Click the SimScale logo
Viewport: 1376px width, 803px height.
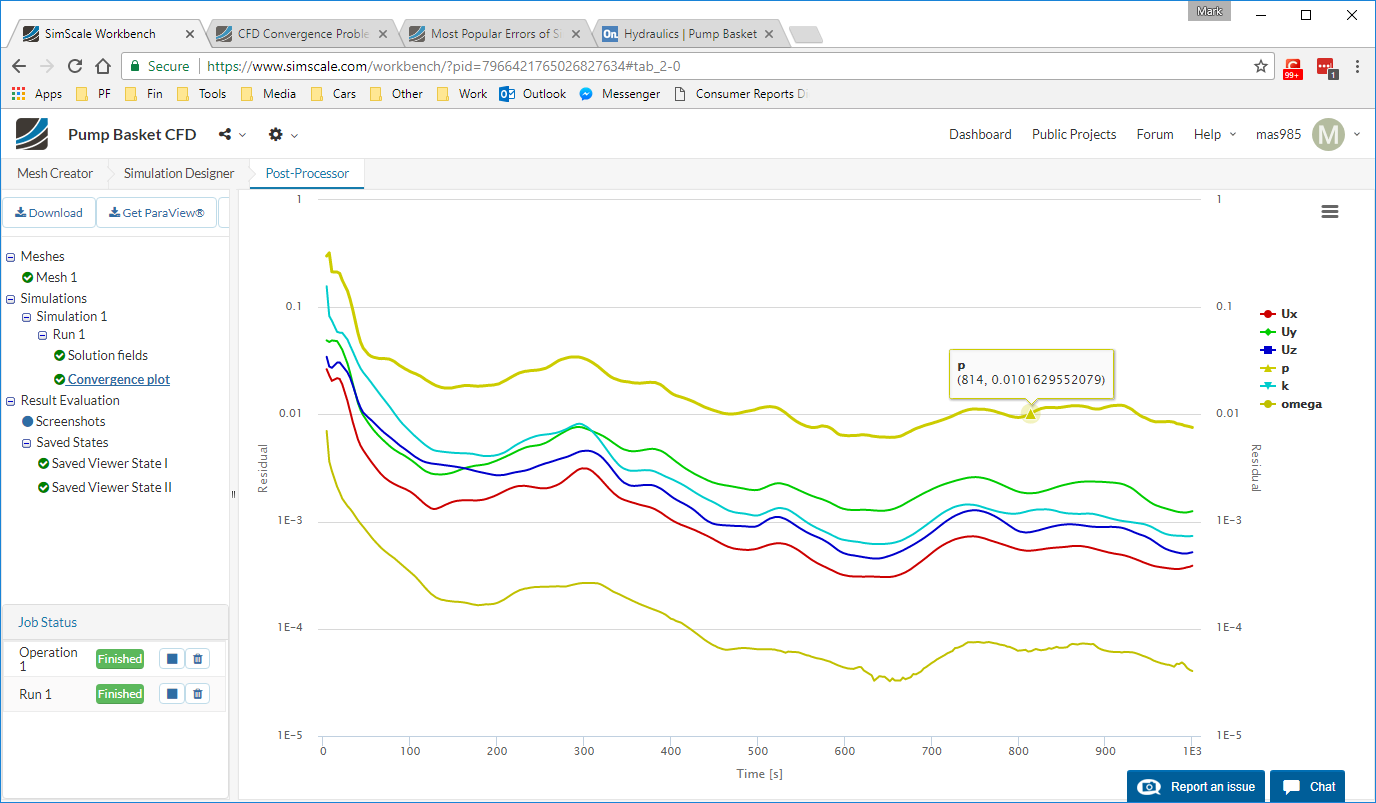(32, 134)
